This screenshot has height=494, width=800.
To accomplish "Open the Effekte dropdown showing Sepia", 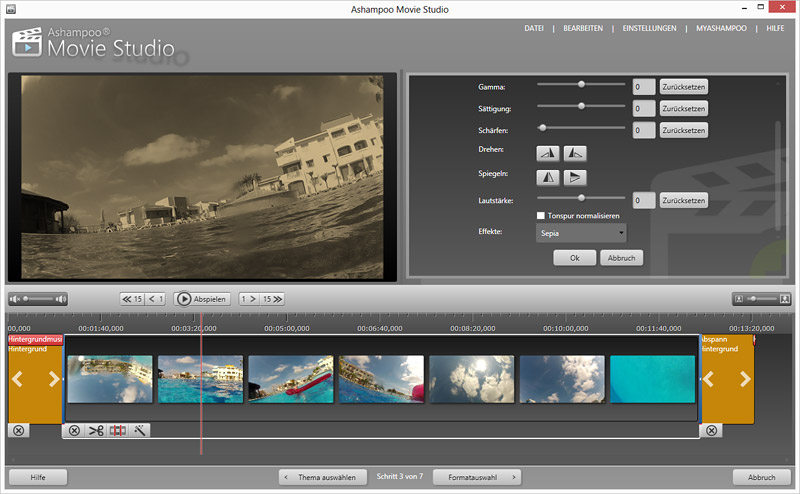I will (581, 233).
